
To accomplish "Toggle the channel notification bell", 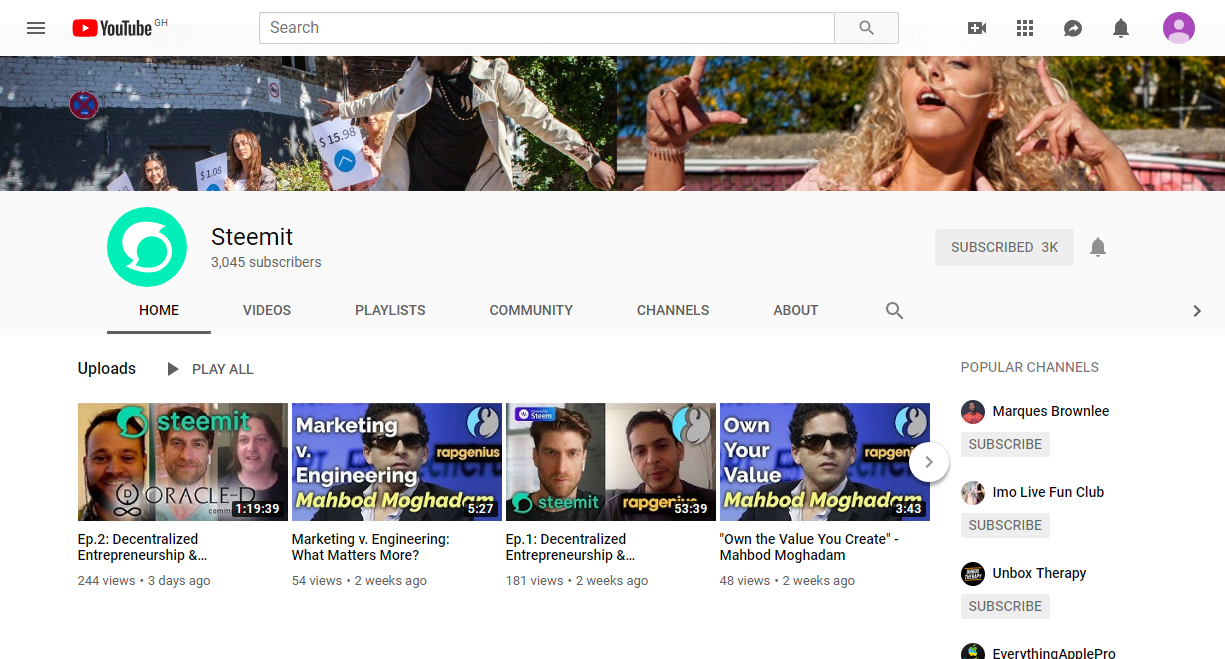I will coord(1098,247).
